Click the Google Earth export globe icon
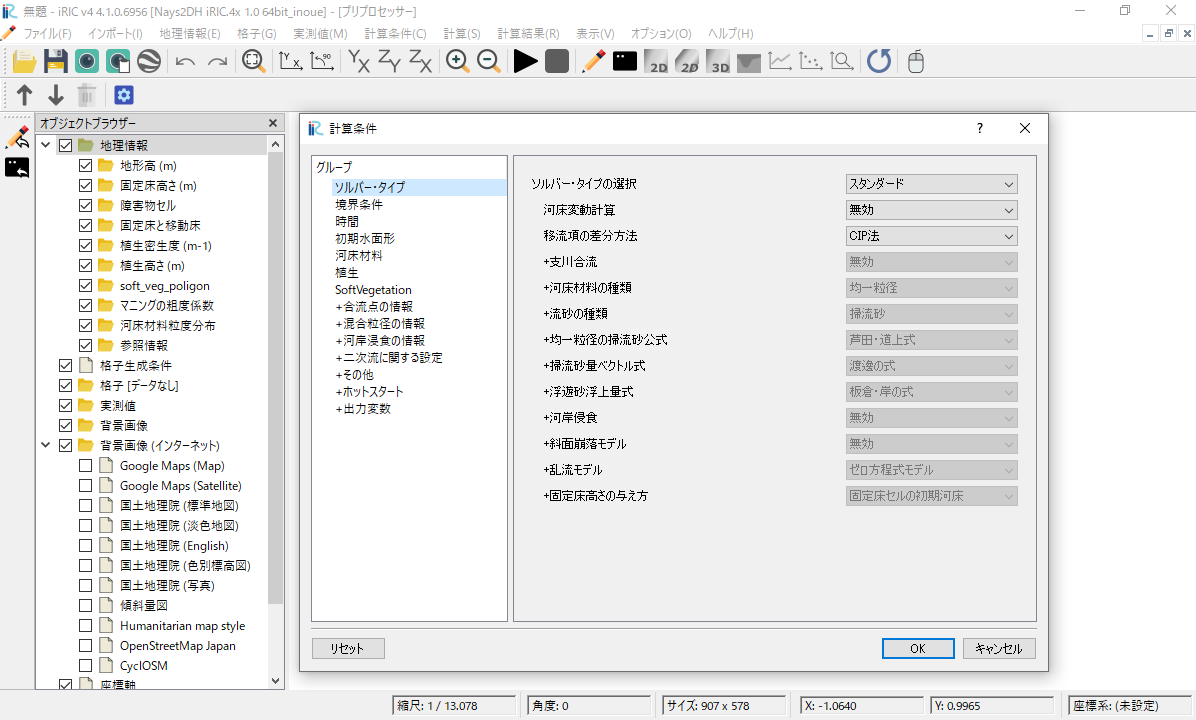This screenshot has width=1196, height=720. point(149,61)
